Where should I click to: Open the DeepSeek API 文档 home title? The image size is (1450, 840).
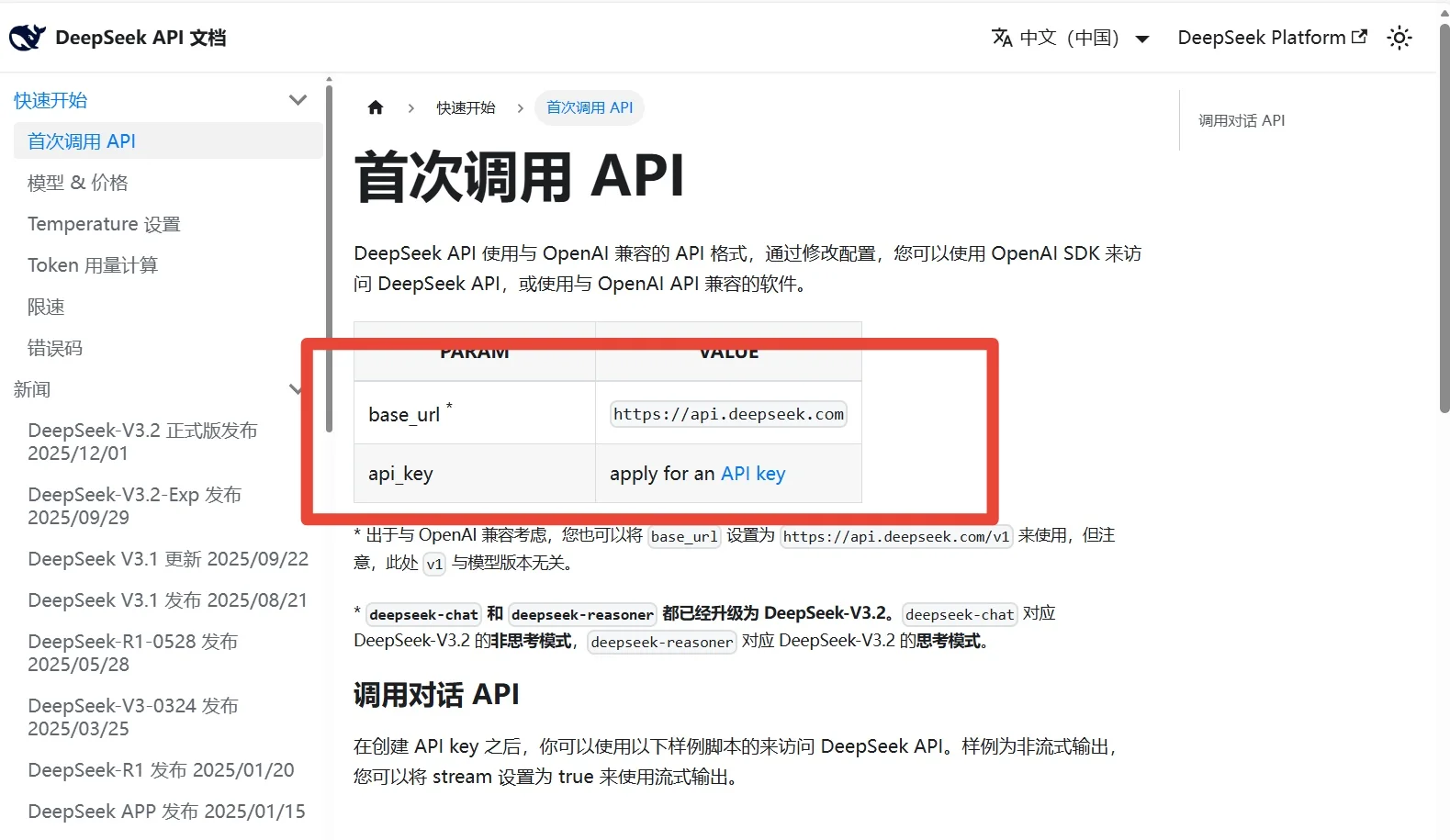pyautogui.click(x=141, y=38)
